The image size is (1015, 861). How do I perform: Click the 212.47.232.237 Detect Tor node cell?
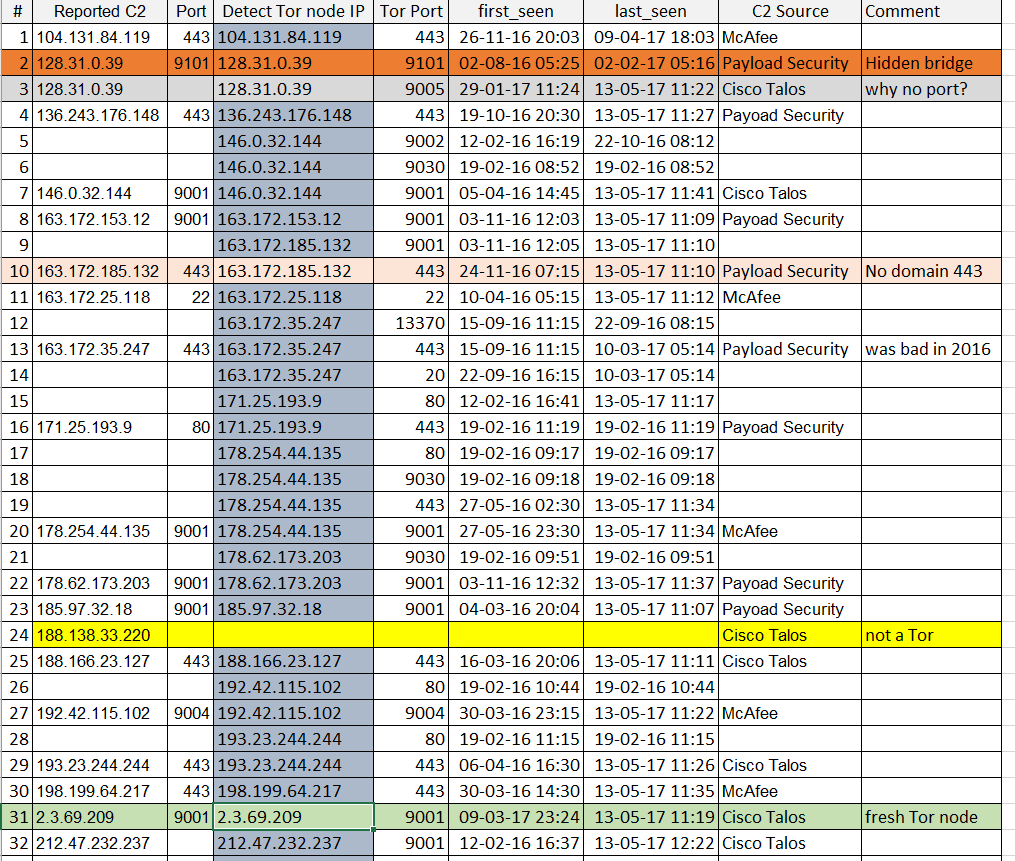[293, 843]
